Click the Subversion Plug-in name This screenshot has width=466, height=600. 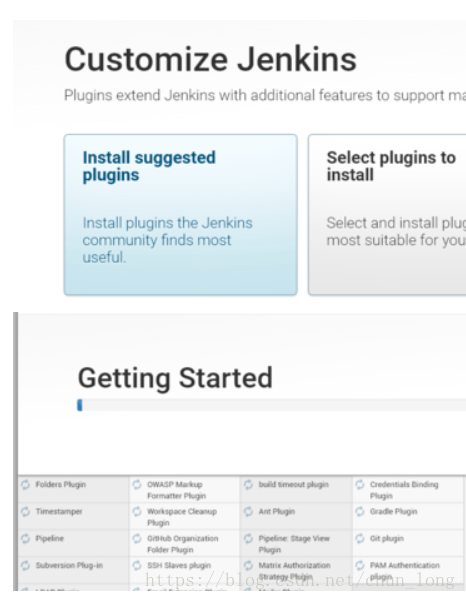tap(69, 565)
